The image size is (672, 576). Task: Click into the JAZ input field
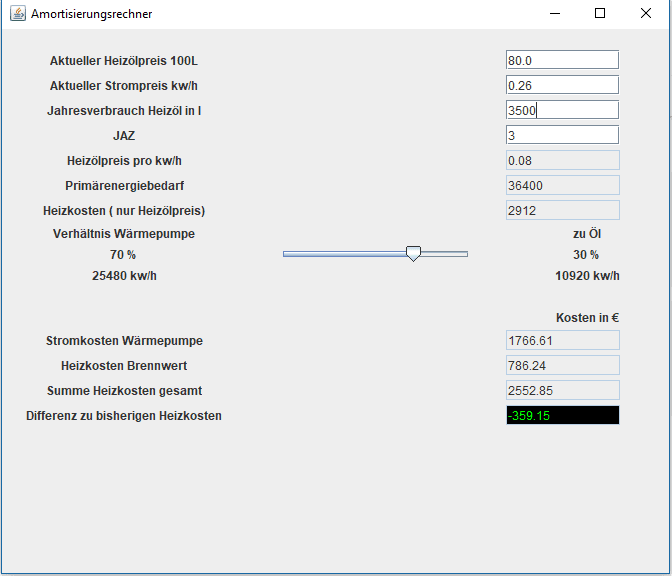562,135
